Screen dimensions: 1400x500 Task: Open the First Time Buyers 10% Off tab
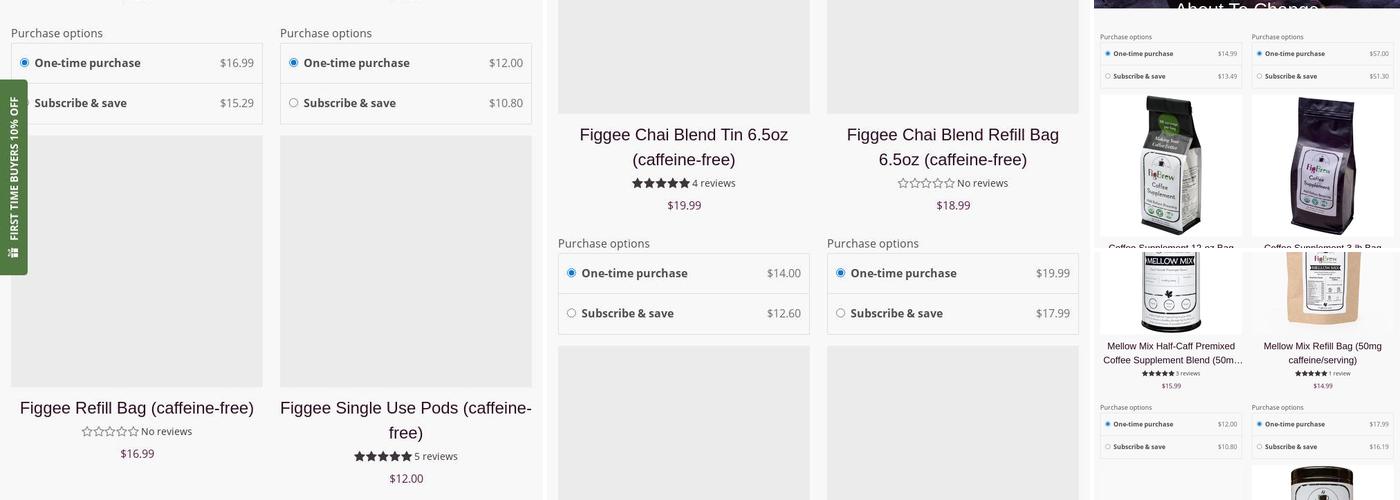pos(14,170)
